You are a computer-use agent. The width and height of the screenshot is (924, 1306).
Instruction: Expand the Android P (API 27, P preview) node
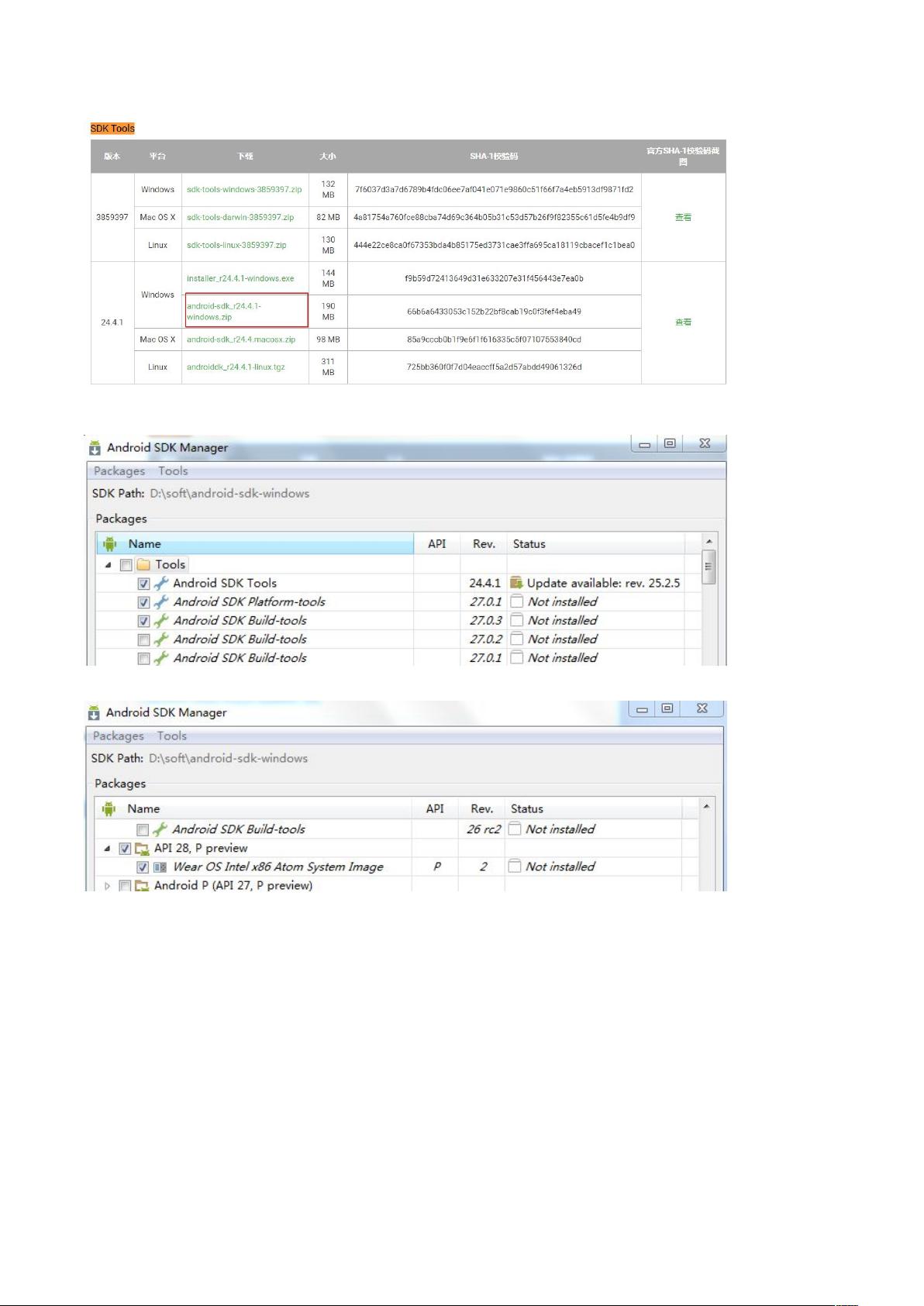tap(107, 886)
